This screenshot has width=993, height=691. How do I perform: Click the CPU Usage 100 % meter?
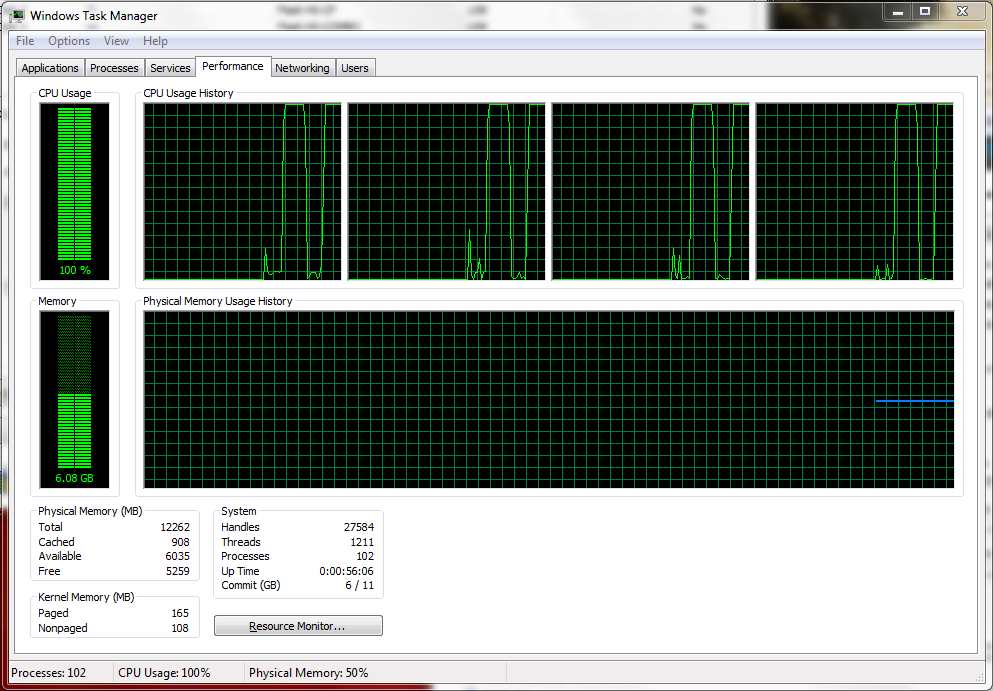click(x=75, y=191)
